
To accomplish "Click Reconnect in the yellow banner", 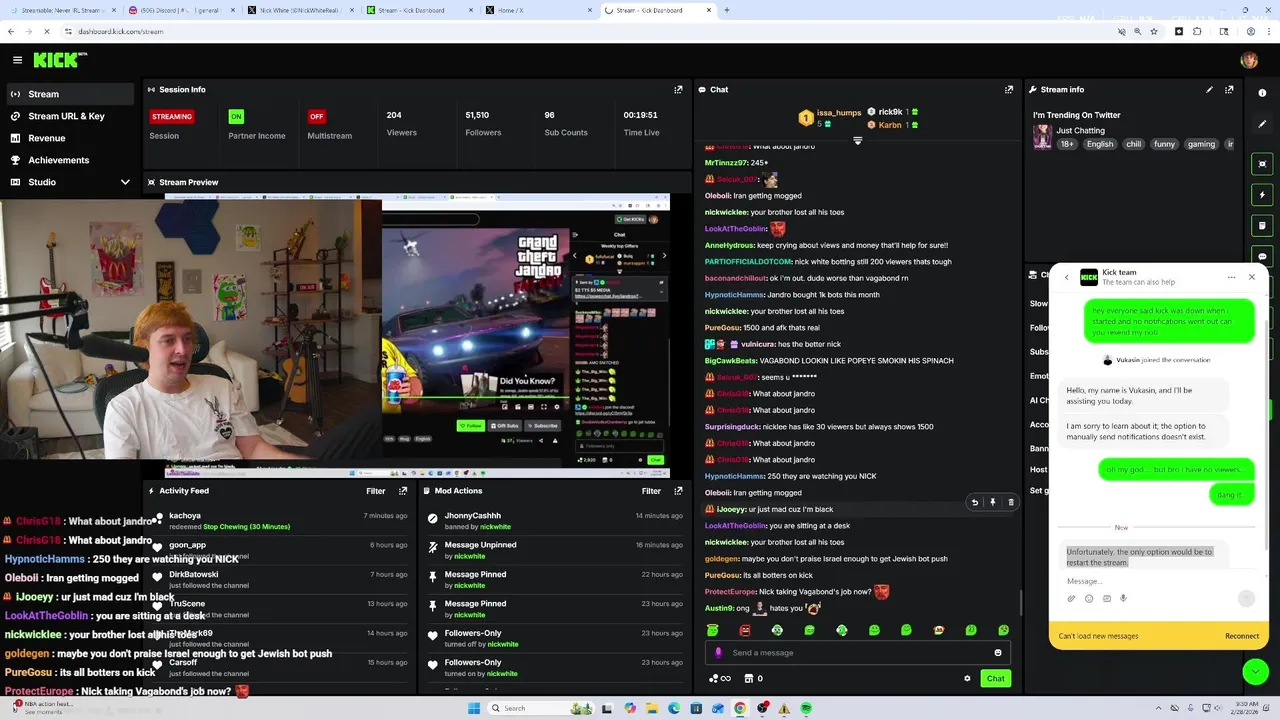I will tap(1242, 636).
